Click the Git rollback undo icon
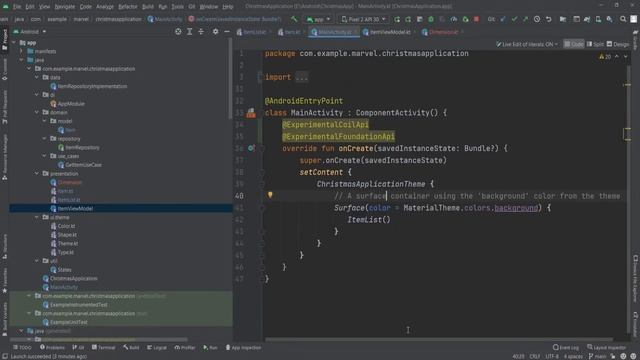Image resolution: width=640 pixels, height=360 pixels. 549,19
